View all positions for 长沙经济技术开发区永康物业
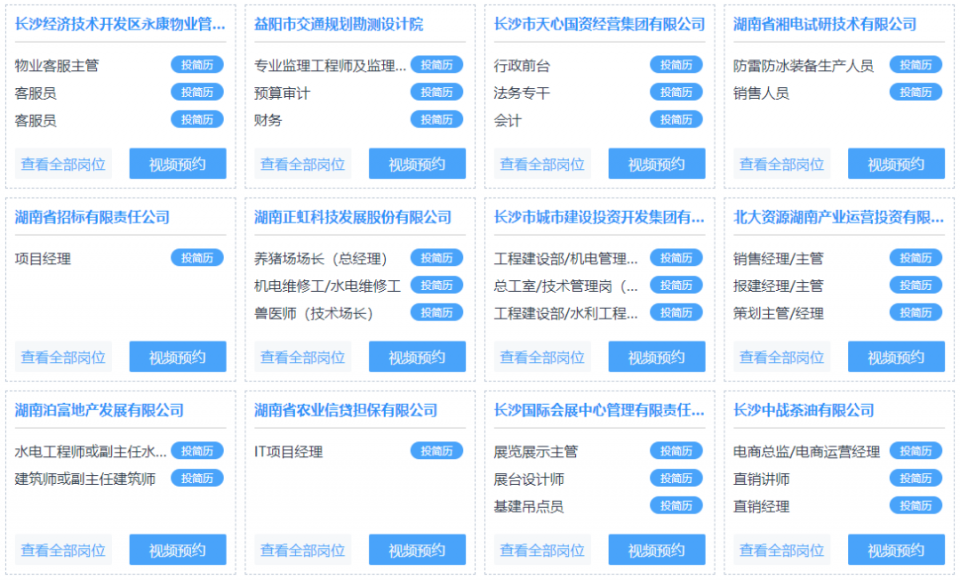The image size is (960, 580). click(63, 164)
